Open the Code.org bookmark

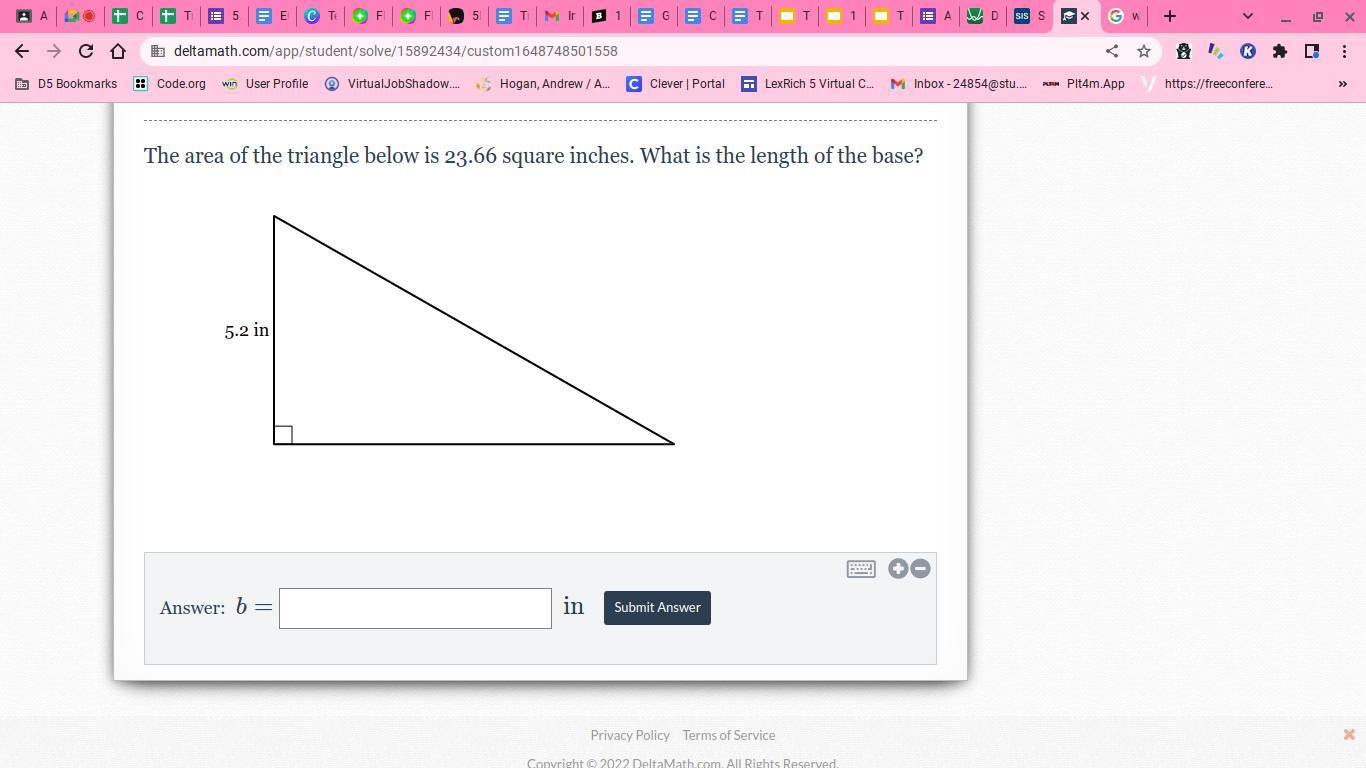click(x=170, y=84)
